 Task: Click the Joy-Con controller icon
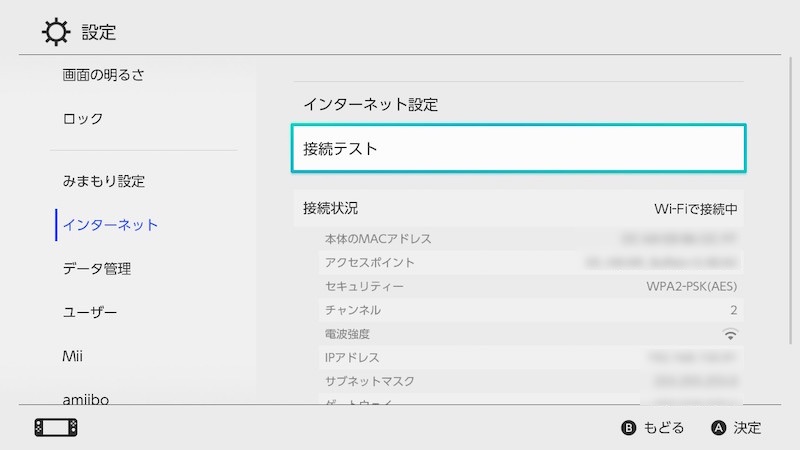[55, 428]
